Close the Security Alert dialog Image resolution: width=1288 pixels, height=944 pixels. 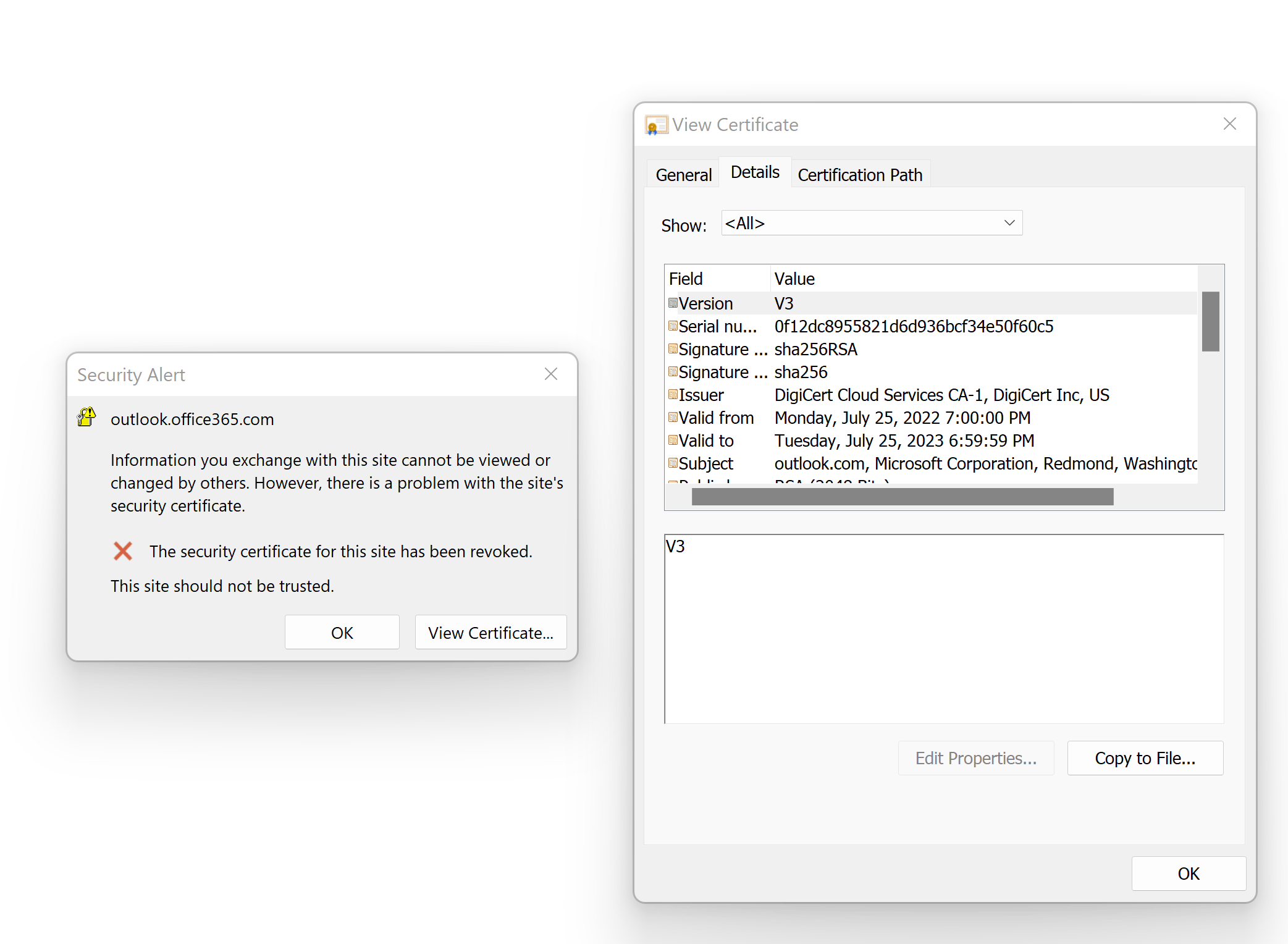551,374
